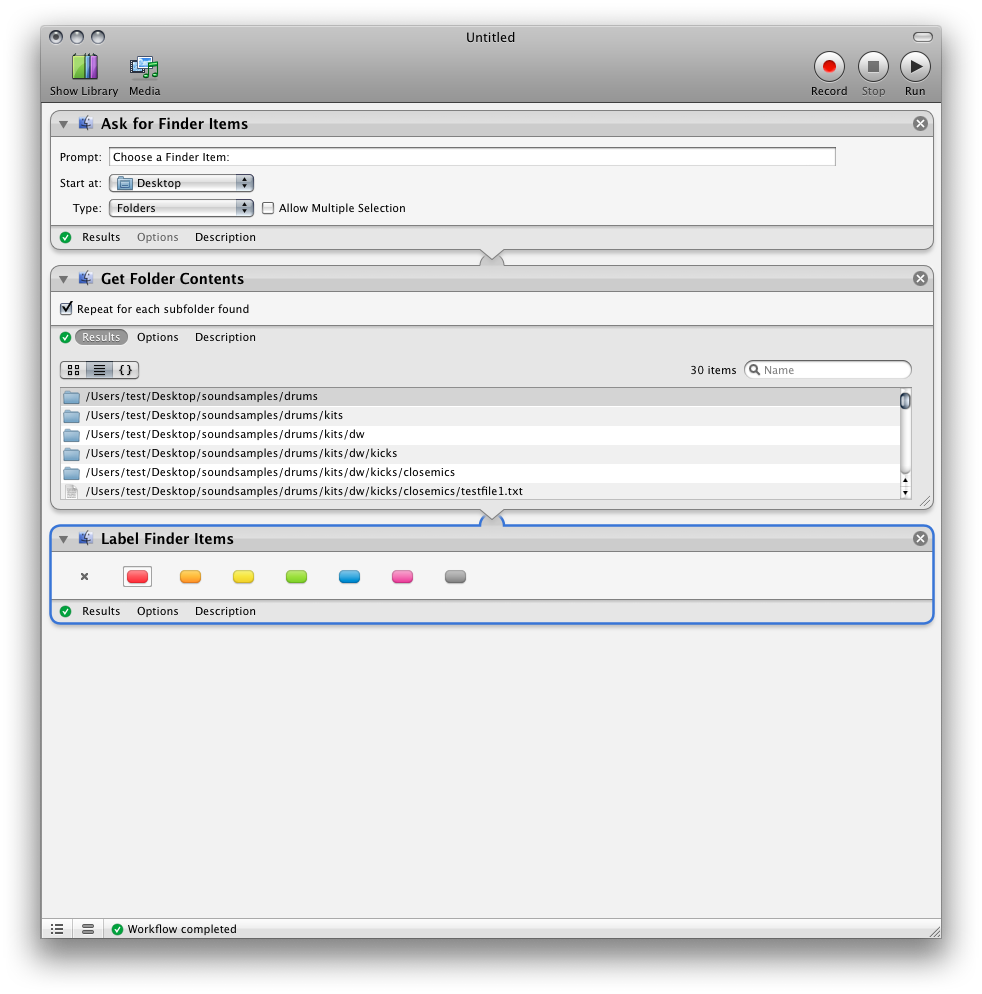Click the toolbar toggle pill button in title bar
The width and height of the screenshot is (982, 994).
pos(922,37)
